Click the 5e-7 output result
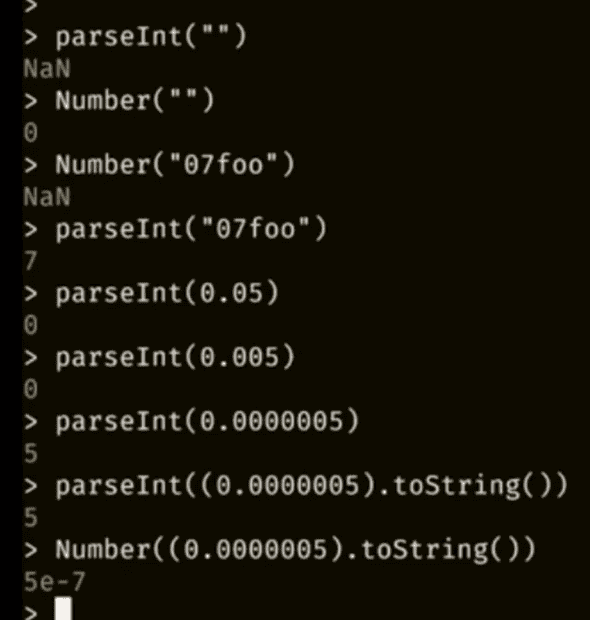Screen dimensions: 590x620 click(x=55, y=582)
